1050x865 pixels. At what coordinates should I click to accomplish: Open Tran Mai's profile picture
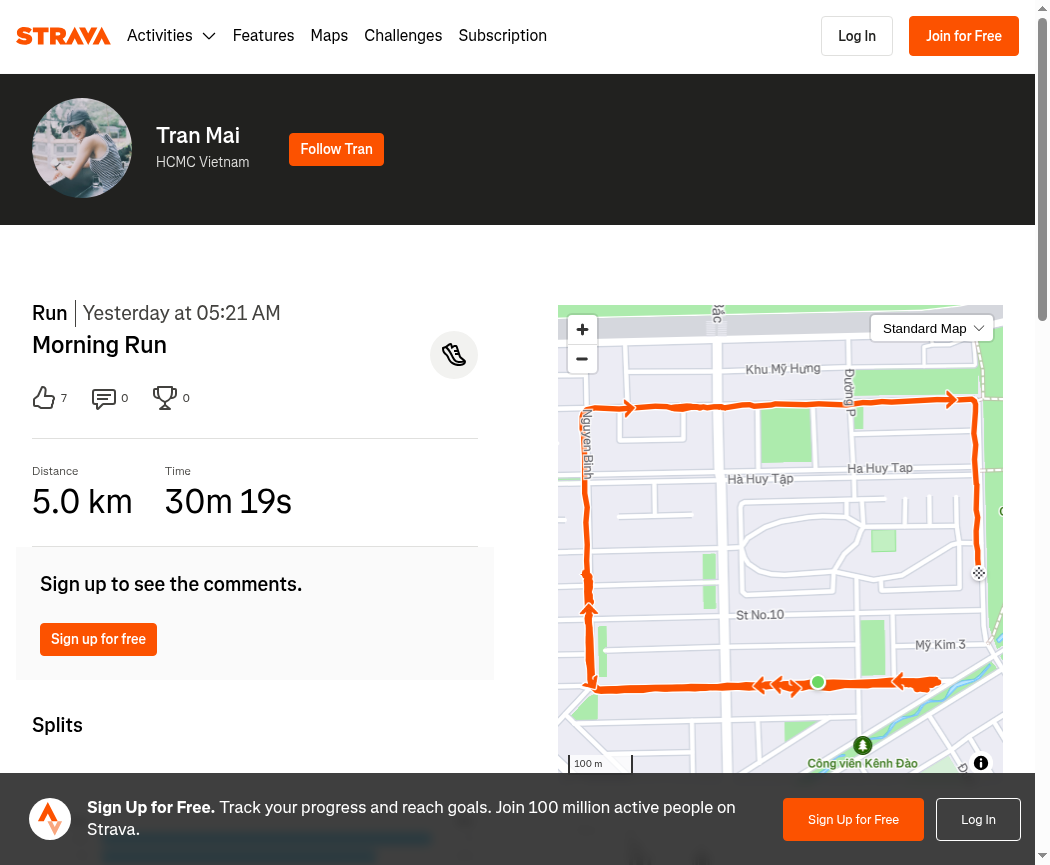point(82,148)
